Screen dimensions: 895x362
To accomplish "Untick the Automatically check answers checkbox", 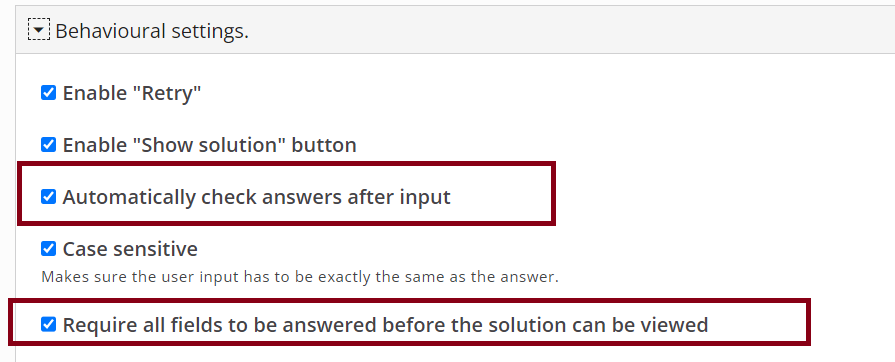I will (x=49, y=197).
